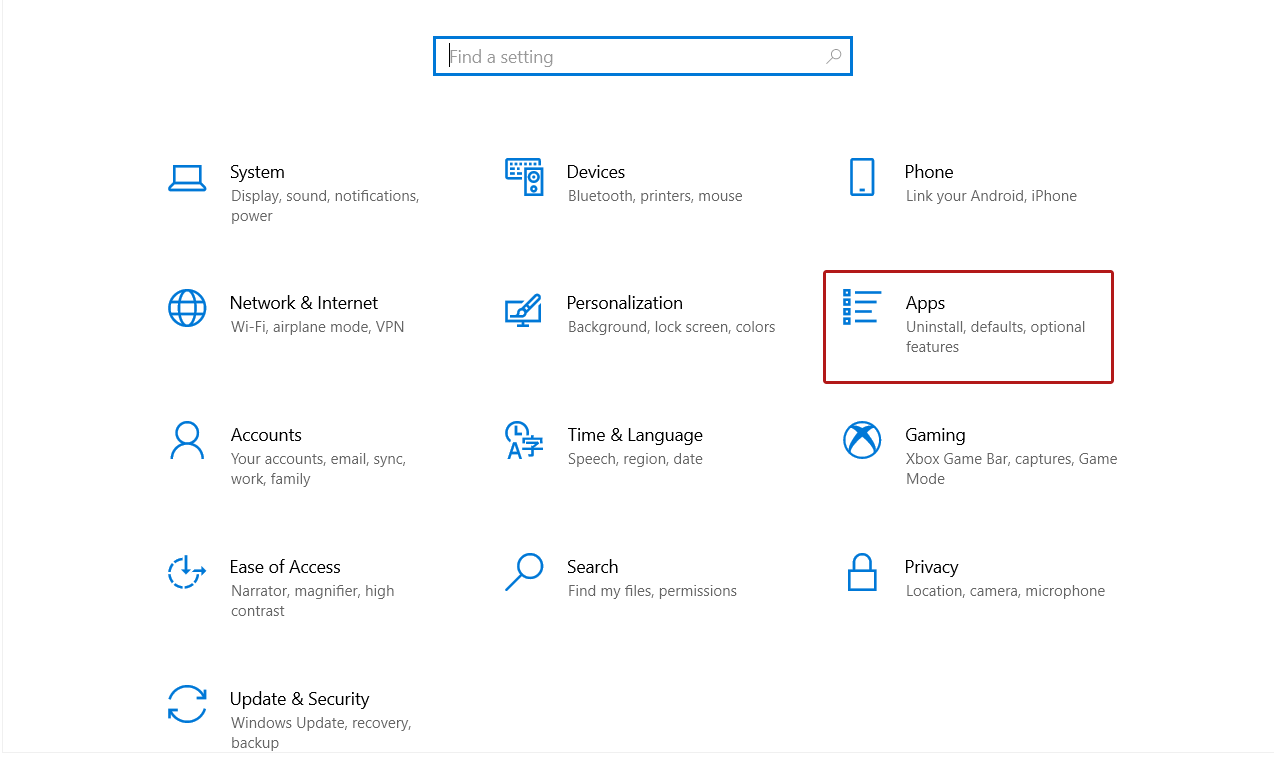Select the Personalization paintbrush icon
Screen dimensions: 1274x763
coord(524,309)
